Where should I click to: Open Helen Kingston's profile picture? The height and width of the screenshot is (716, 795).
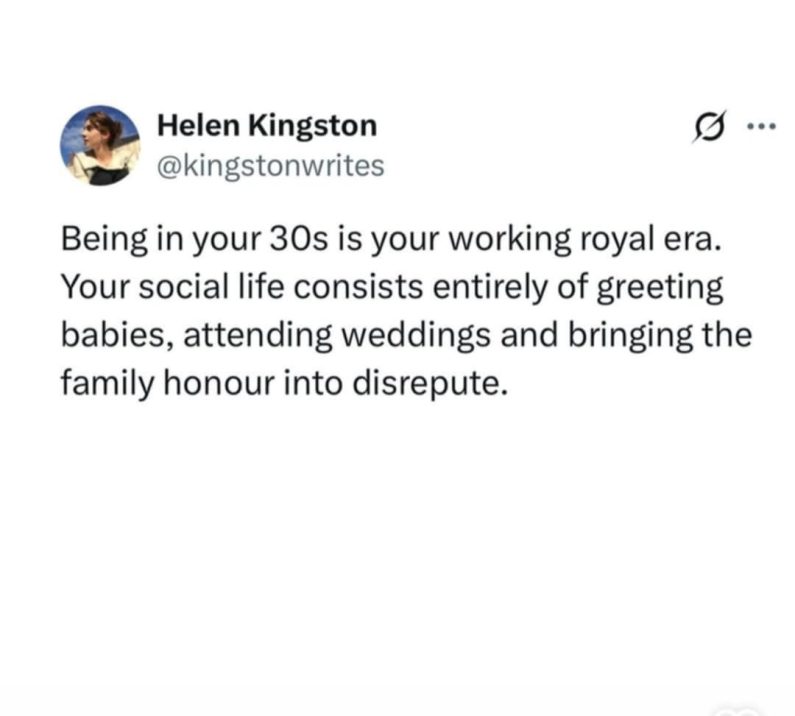tap(100, 145)
